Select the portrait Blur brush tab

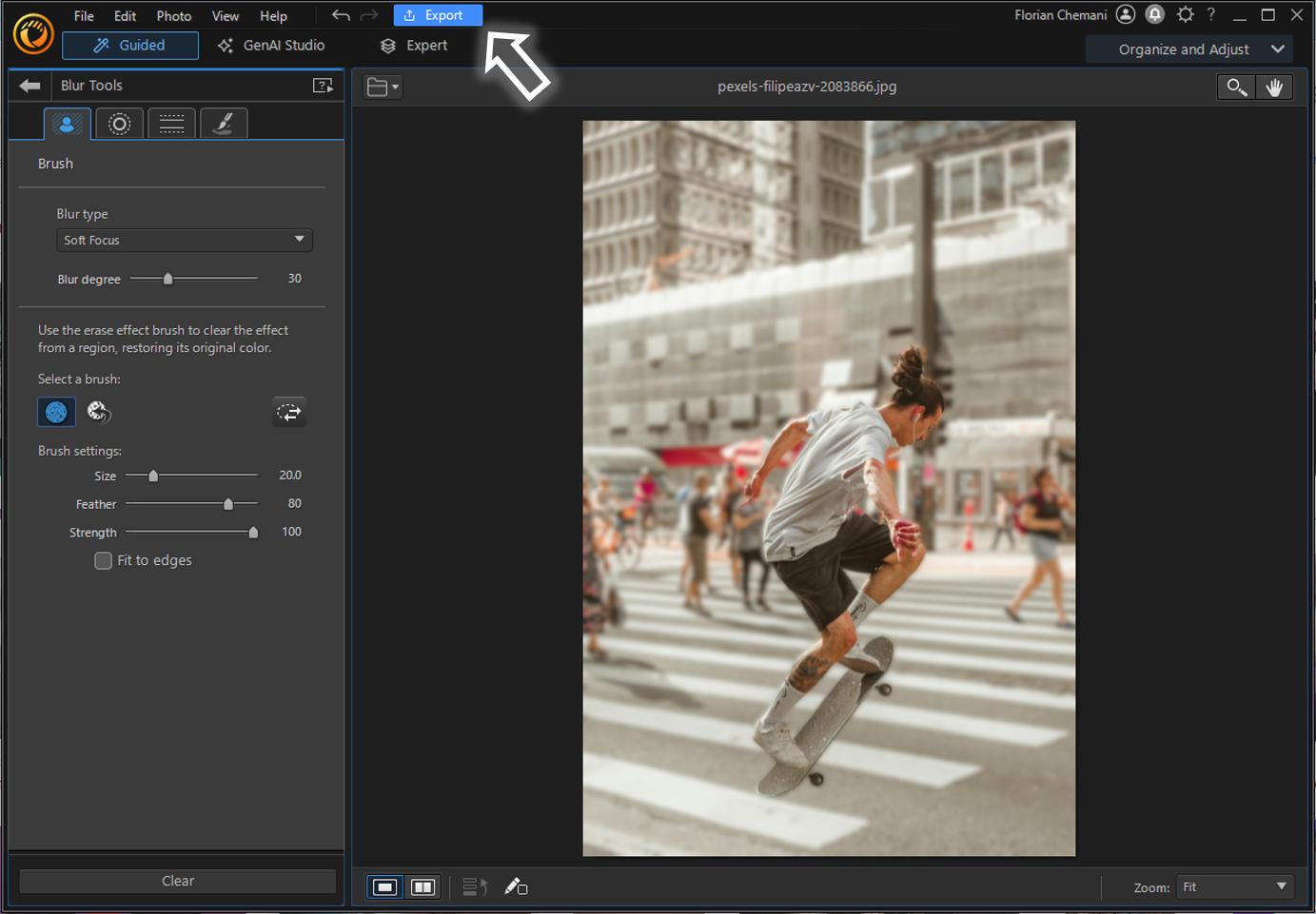[x=67, y=123]
